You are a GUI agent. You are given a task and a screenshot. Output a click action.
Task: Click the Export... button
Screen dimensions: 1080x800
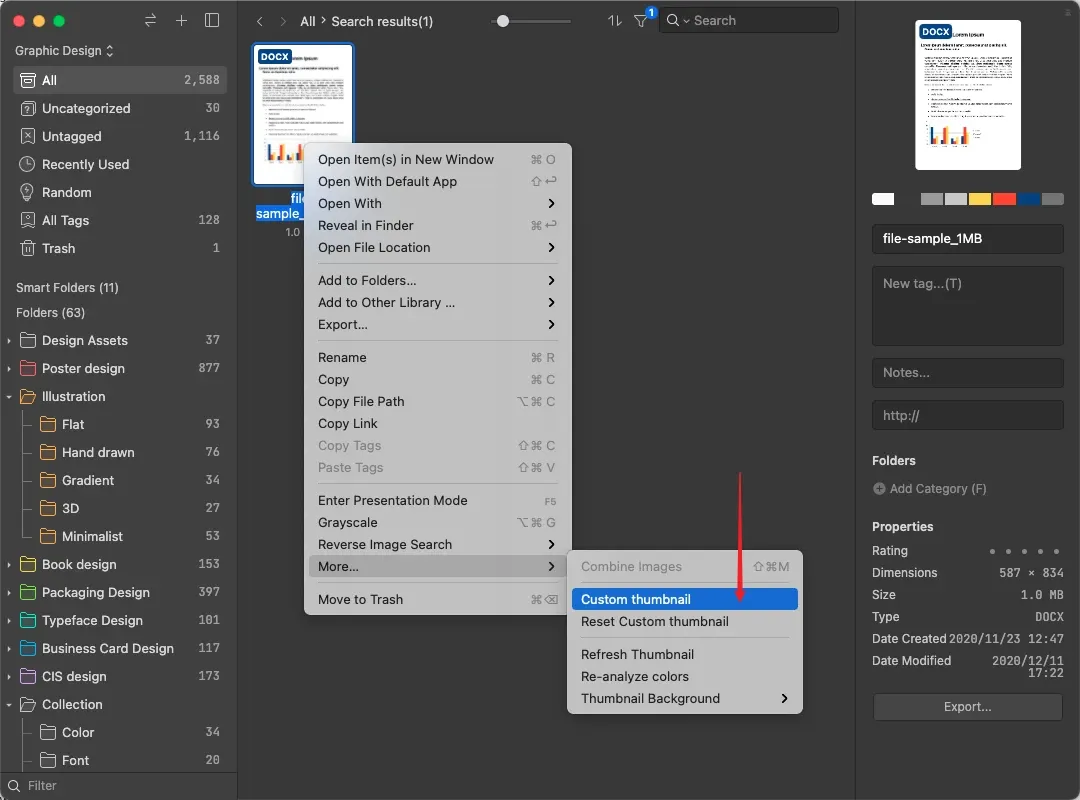(967, 707)
